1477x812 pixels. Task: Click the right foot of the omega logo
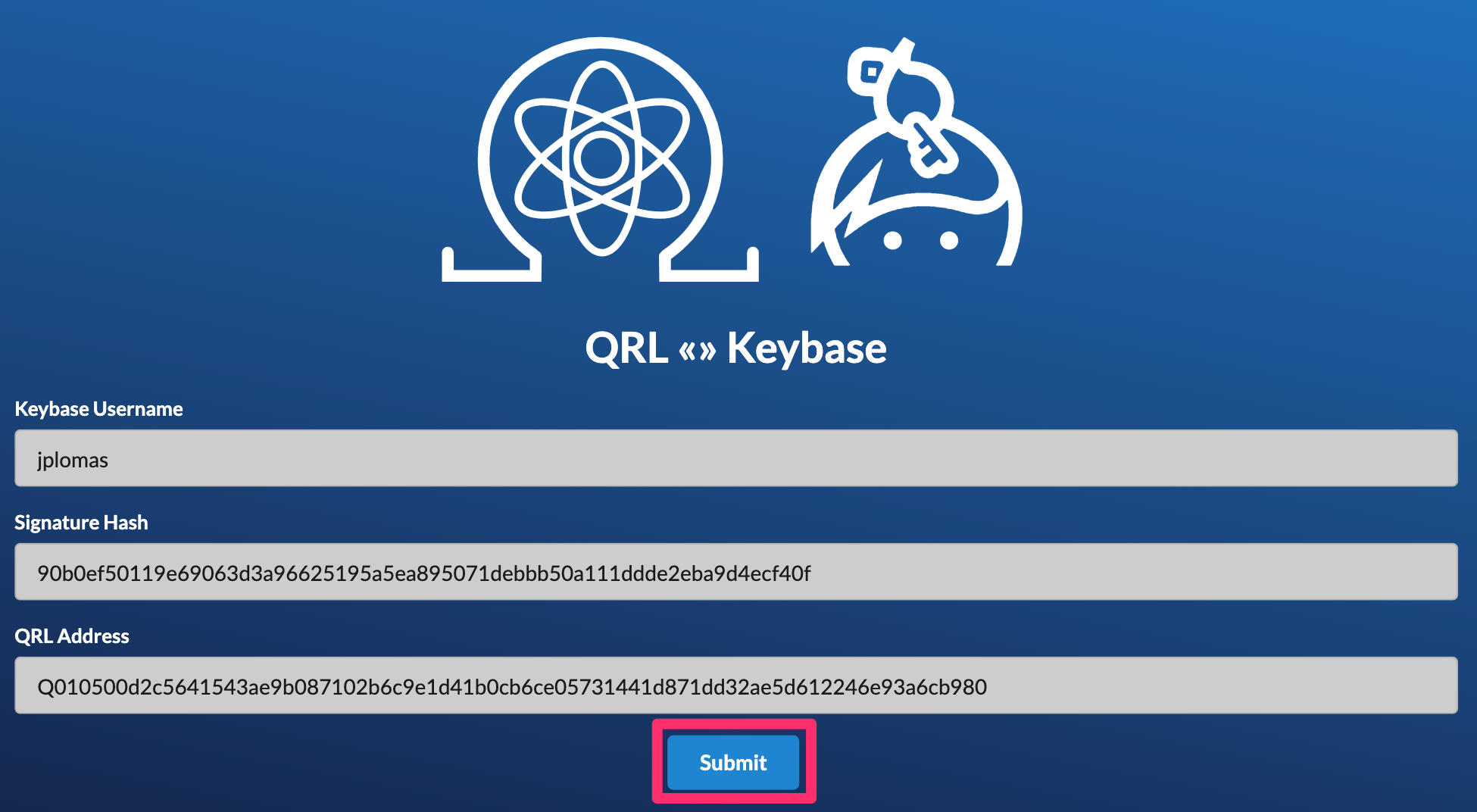click(x=709, y=265)
